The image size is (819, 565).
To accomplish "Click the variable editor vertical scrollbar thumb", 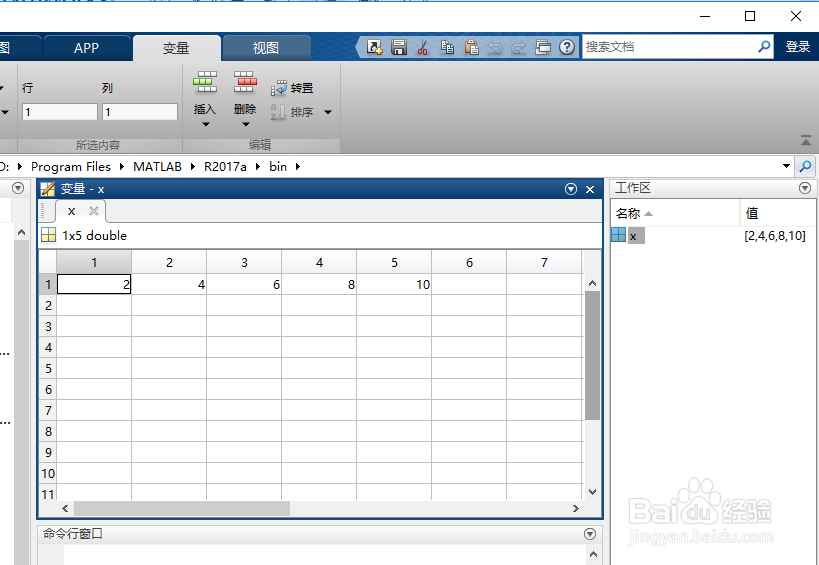I will (x=592, y=356).
